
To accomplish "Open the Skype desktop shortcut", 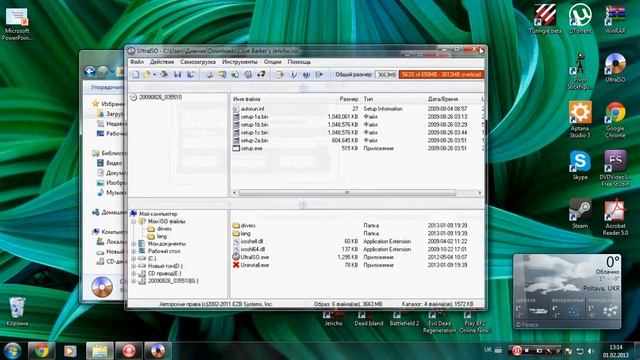I will [580, 165].
